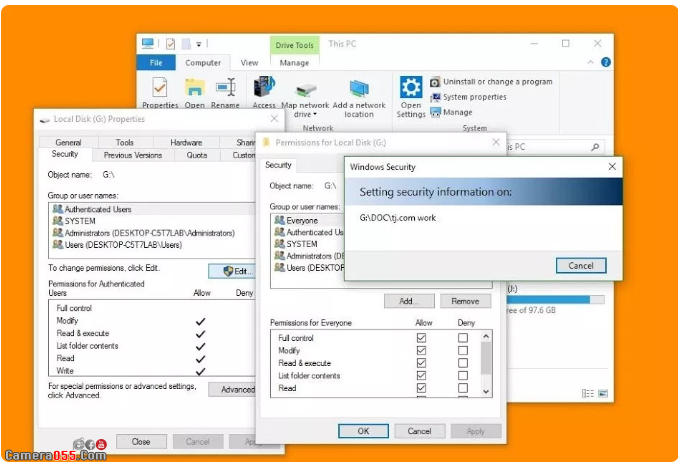Switch to large icons view in status bar

tap(602, 394)
